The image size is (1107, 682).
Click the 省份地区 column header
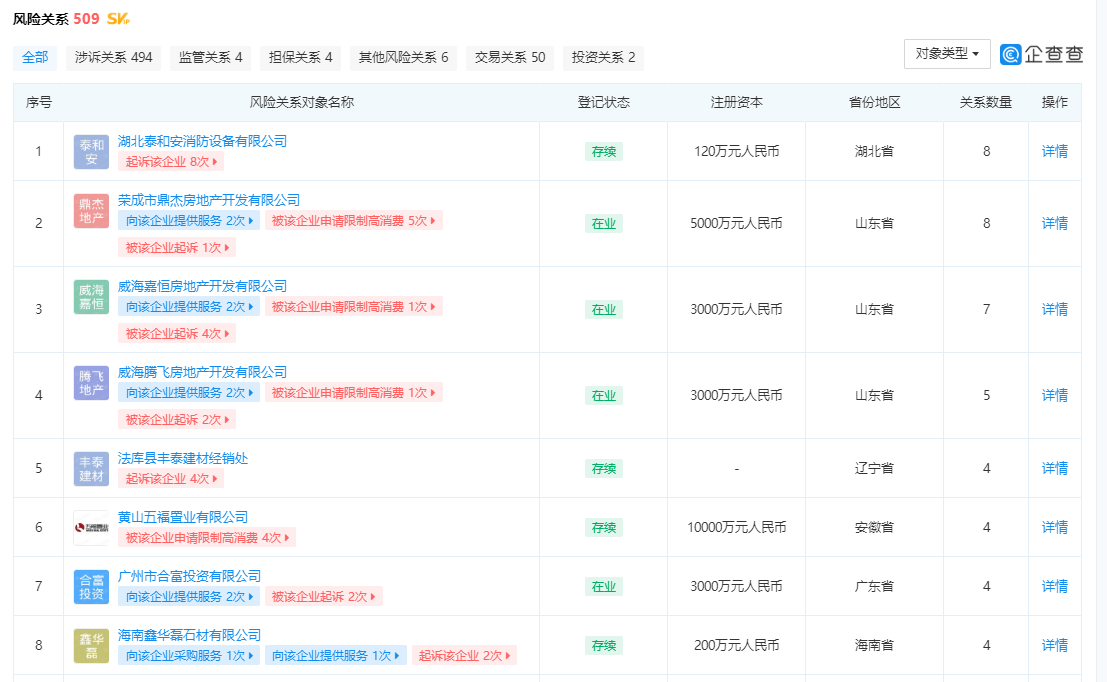click(874, 103)
